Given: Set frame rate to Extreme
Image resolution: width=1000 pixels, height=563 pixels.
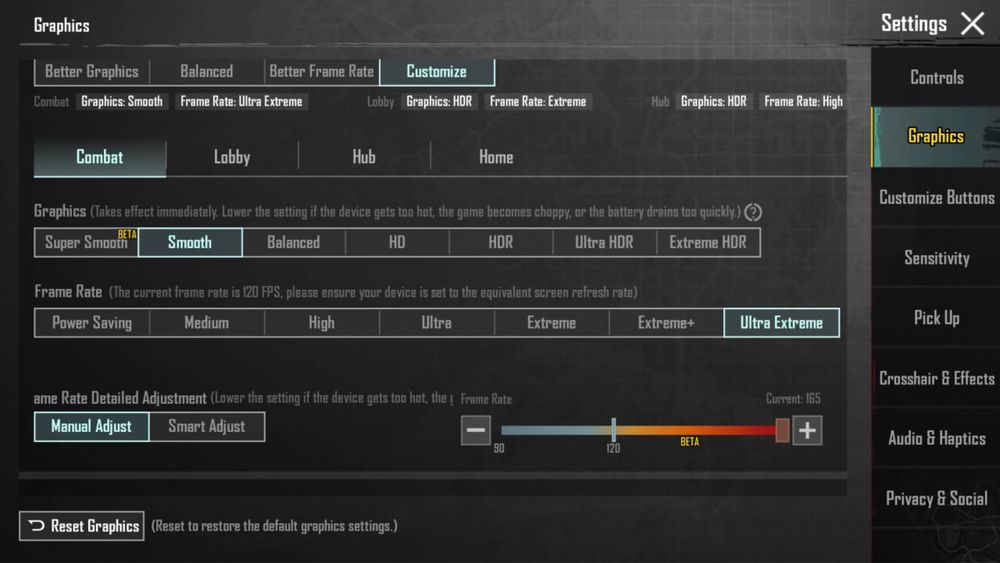Looking at the screenshot, I should tap(552, 323).
